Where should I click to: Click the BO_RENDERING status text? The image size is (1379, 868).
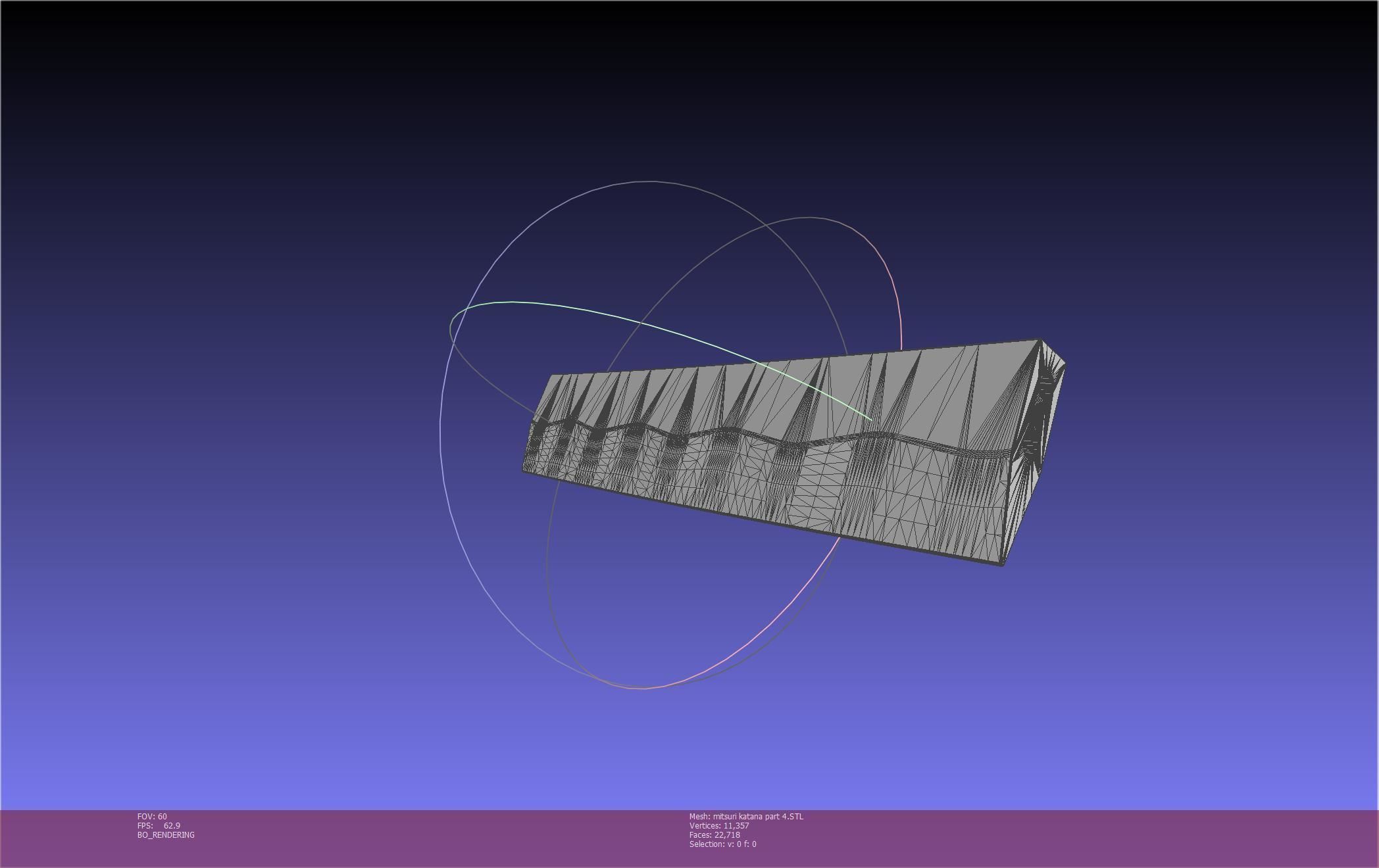166,835
